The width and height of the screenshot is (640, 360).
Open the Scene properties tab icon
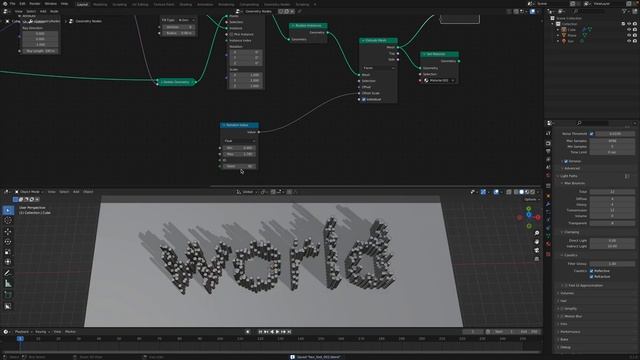pyautogui.click(x=548, y=167)
